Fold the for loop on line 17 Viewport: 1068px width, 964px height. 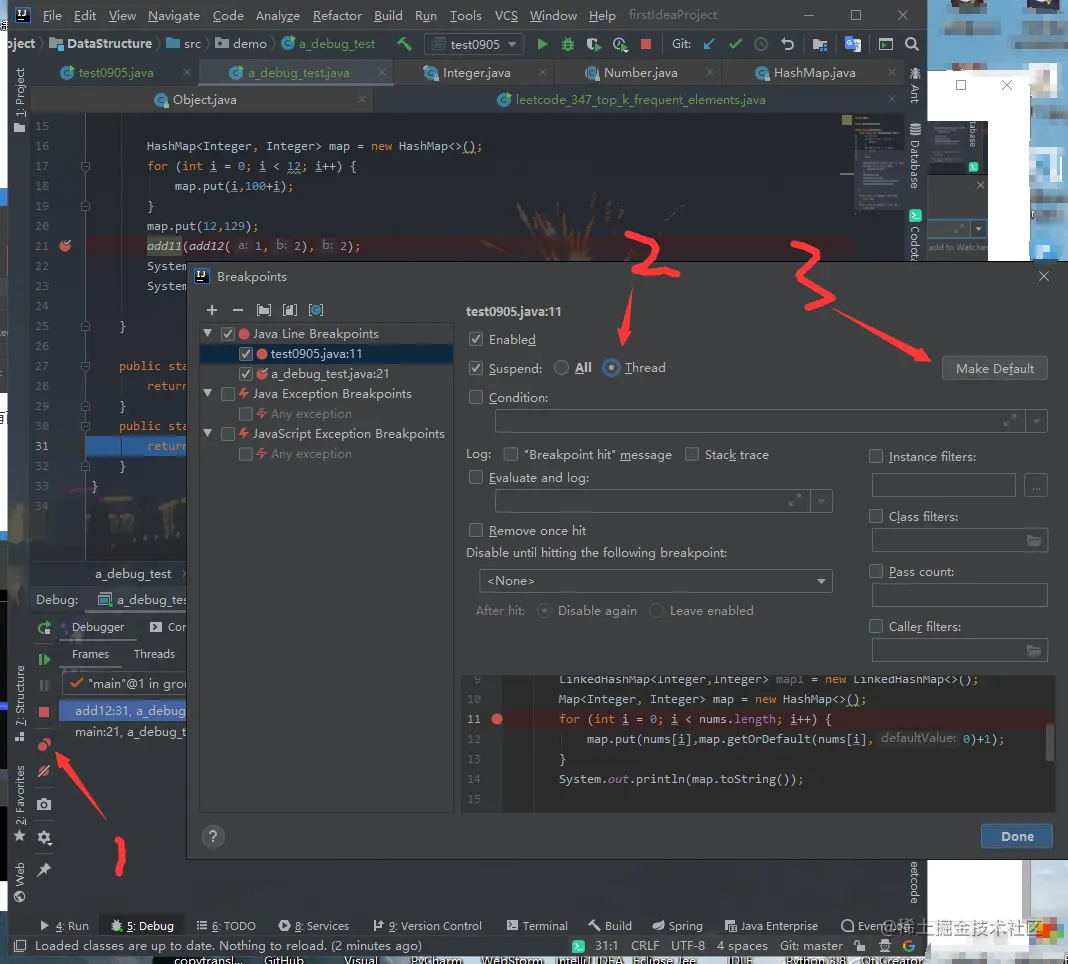pyautogui.click(x=85, y=166)
